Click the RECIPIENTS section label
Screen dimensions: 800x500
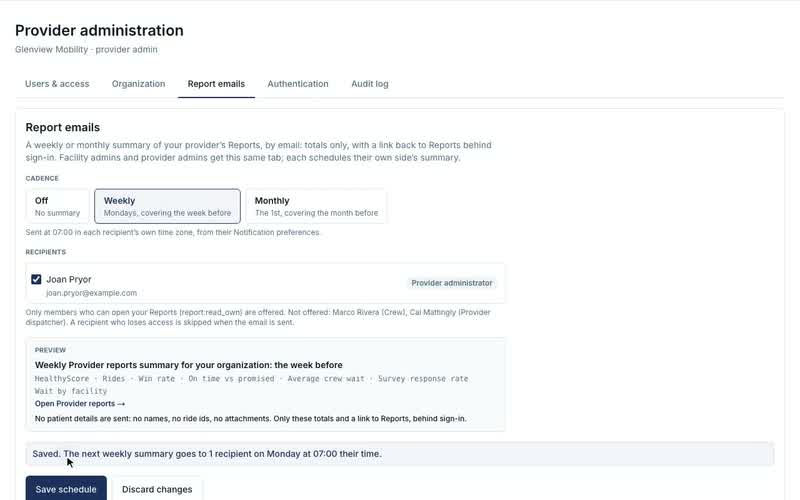45,252
